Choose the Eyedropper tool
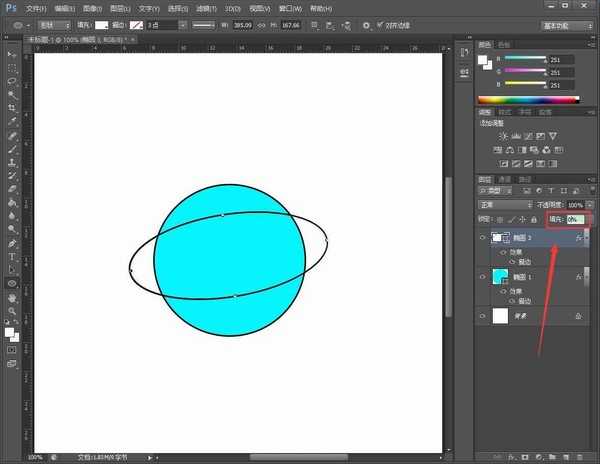This screenshot has height=464, width=600. (x=12, y=121)
